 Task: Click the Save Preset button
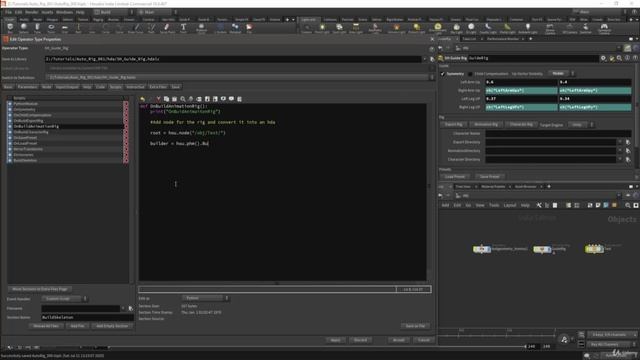489,177
